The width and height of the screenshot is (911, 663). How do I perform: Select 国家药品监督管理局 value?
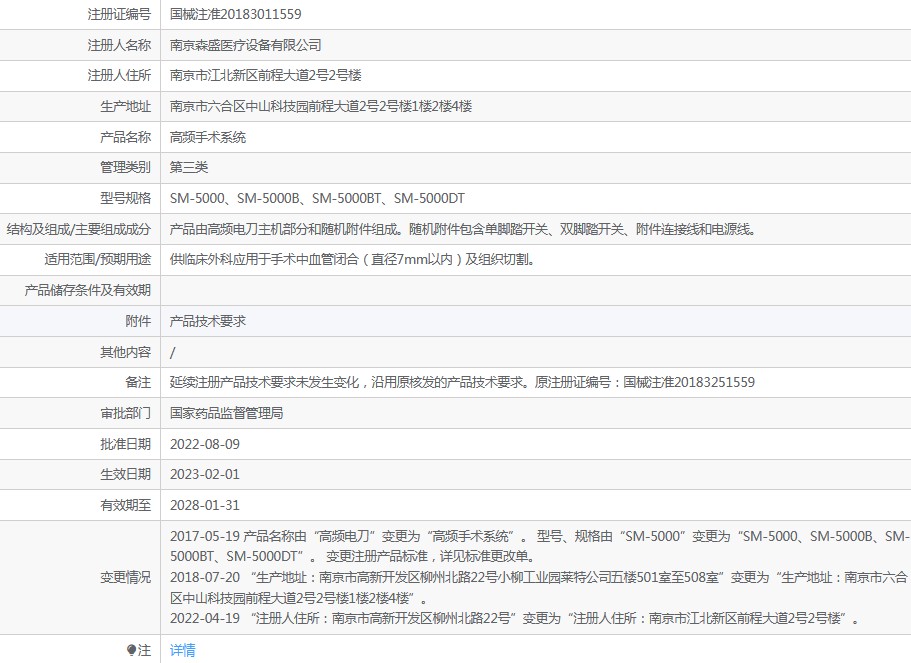point(227,413)
